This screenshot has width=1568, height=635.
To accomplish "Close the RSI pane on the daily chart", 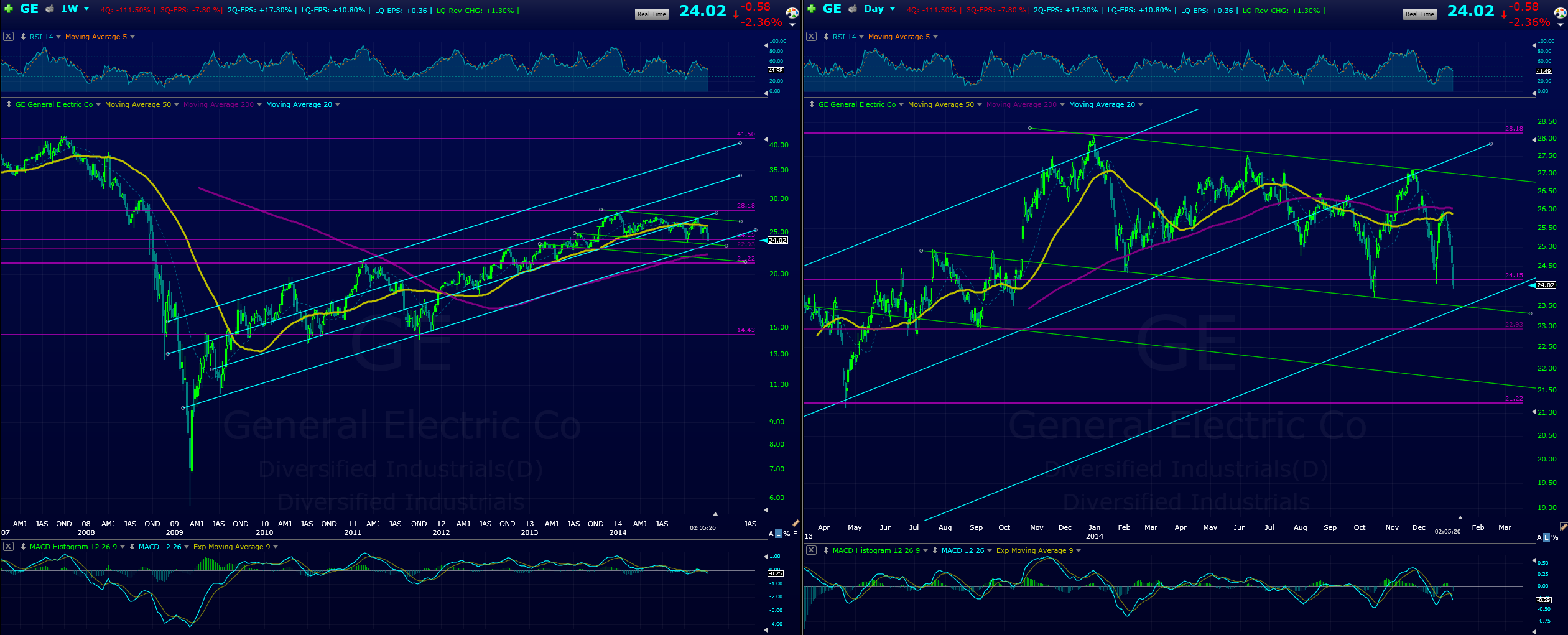I will (811, 37).
